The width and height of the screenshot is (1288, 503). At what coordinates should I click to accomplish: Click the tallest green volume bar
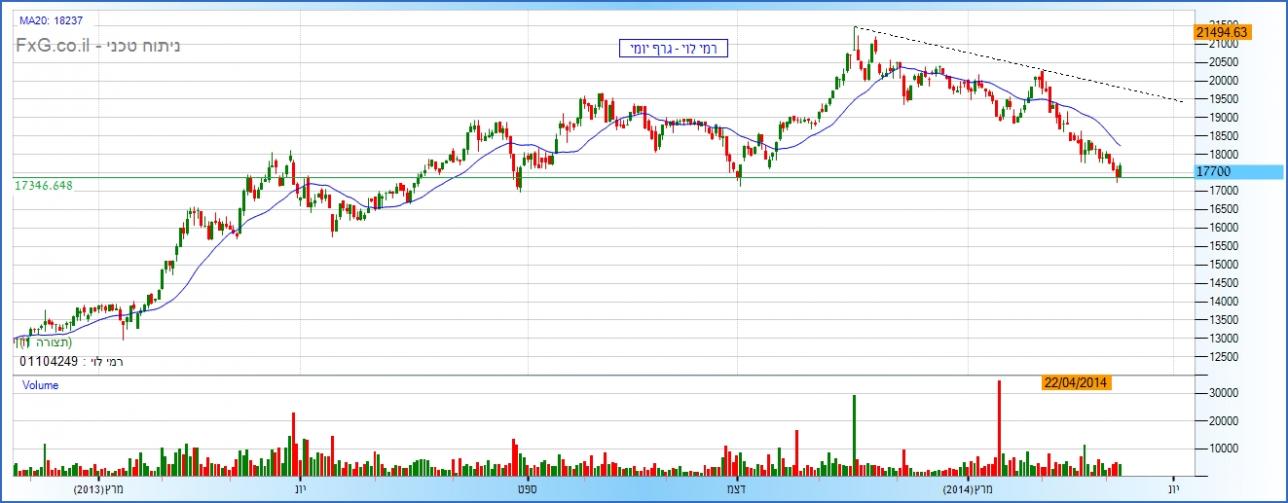pos(854,432)
